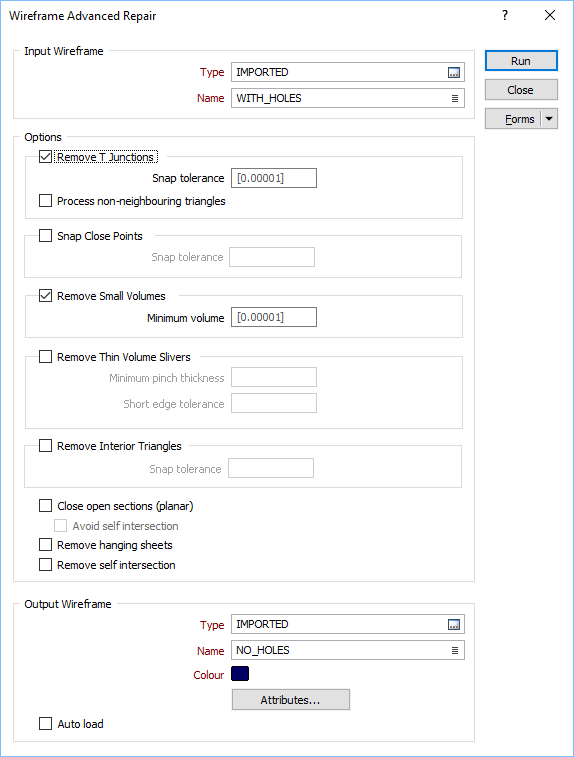The height and width of the screenshot is (757, 574).
Task: Click the help question mark icon
Action: point(505,15)
